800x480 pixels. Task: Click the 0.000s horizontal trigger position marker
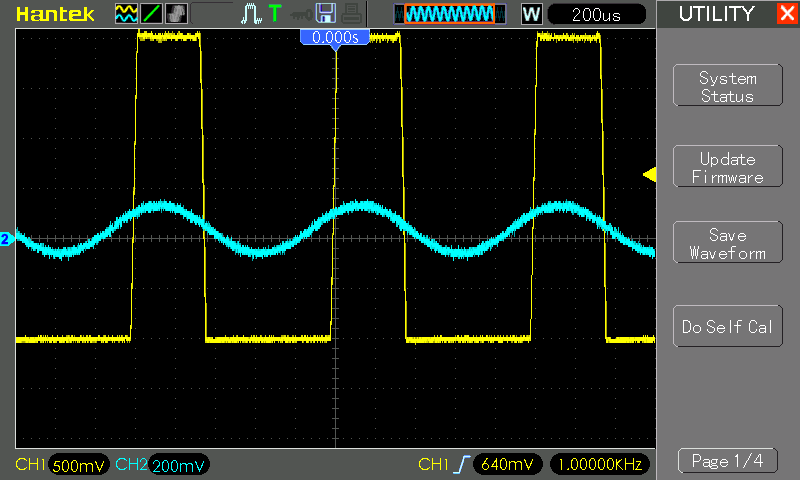coord(335,39)
